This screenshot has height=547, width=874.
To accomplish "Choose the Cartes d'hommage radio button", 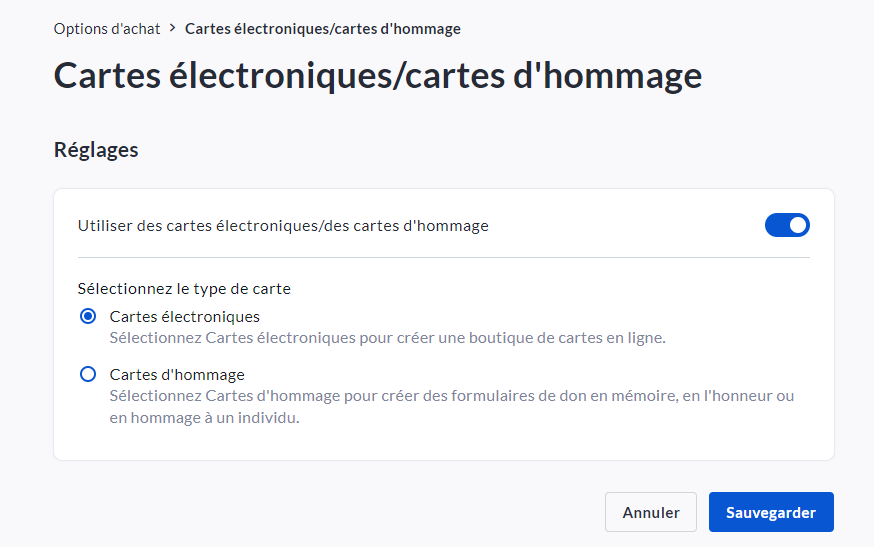I will click(x=88, y=374).
